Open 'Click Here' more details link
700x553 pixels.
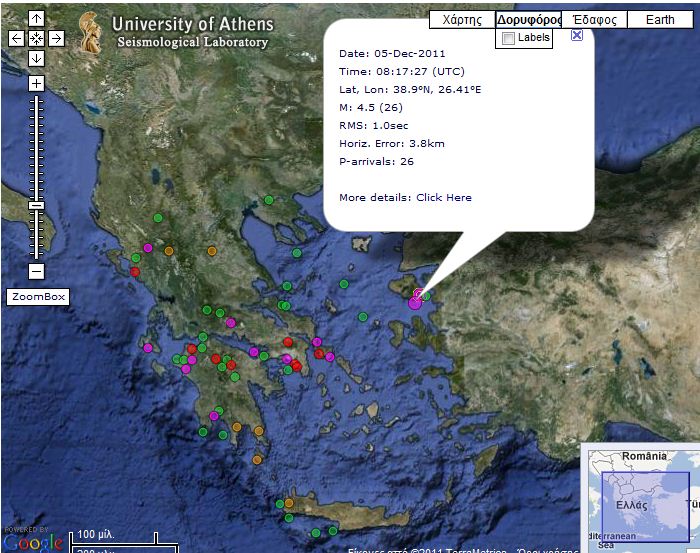444,198
